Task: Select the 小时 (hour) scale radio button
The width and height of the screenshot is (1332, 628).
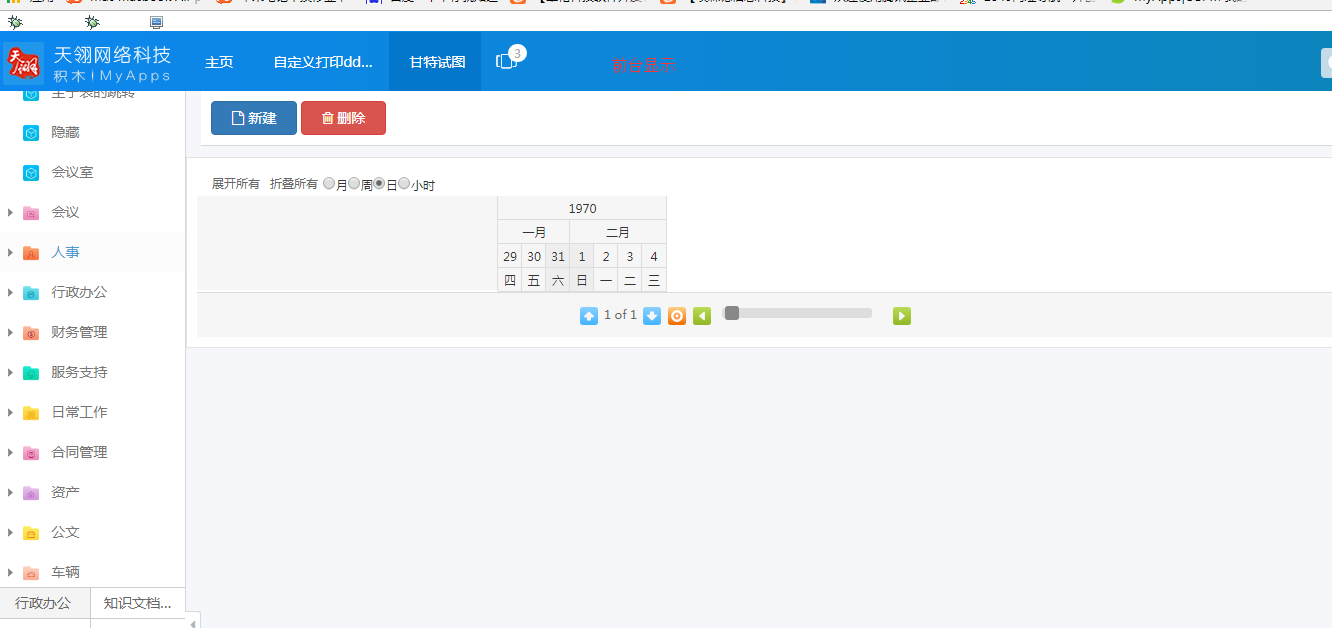Action: coord(404,183)
